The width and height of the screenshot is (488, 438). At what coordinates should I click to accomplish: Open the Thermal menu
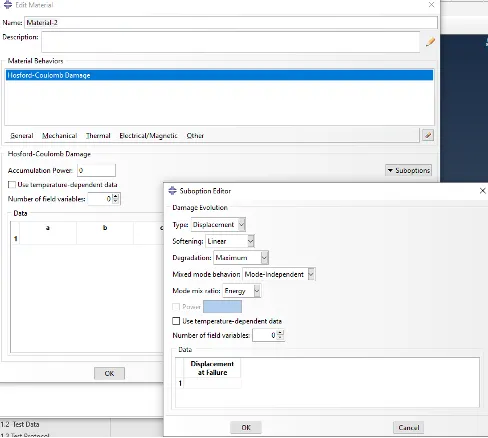98,136
